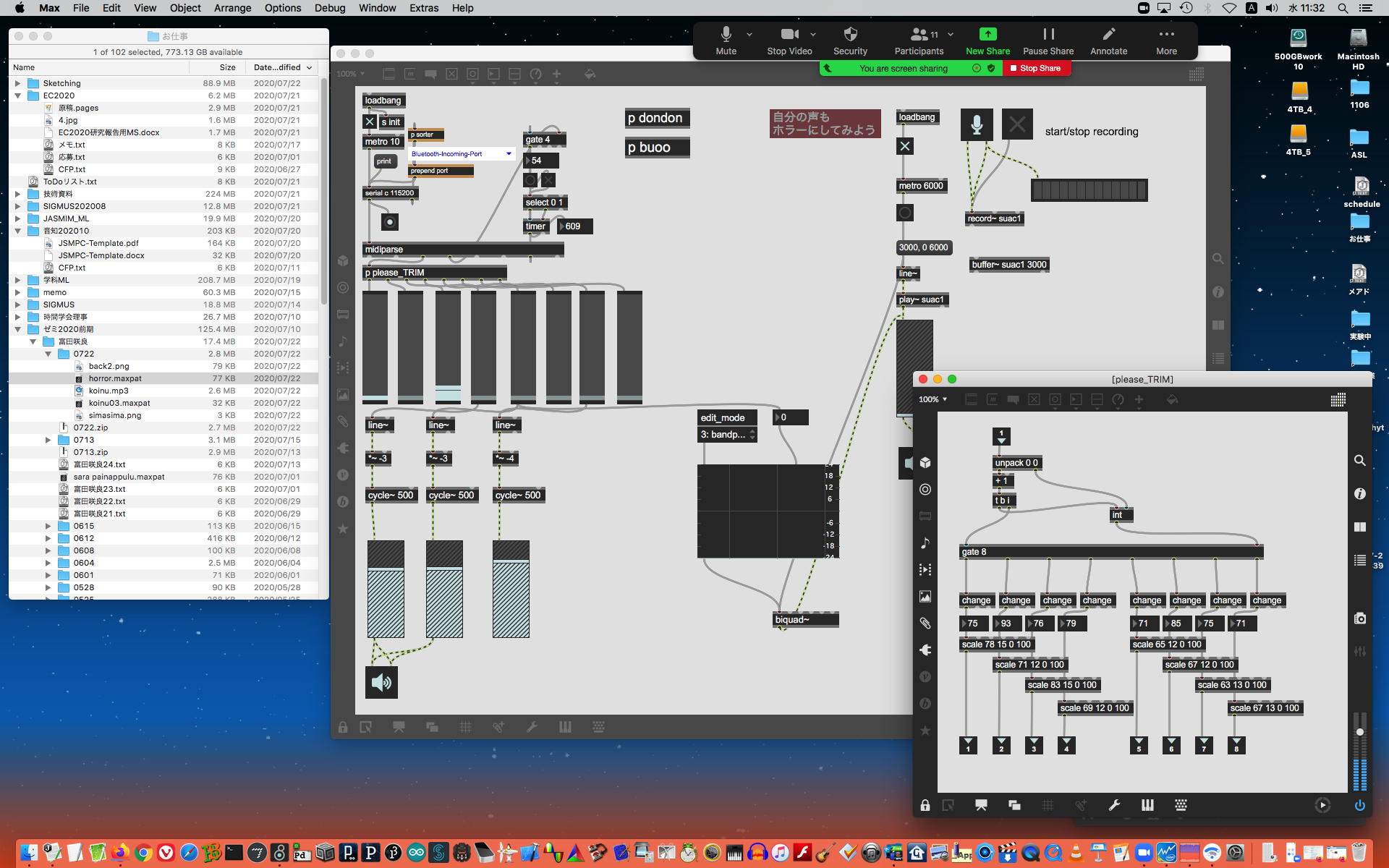Open the Extras menu
Image resolution: width=1389 pixels, height=868 pixels.
click(423, 8)
